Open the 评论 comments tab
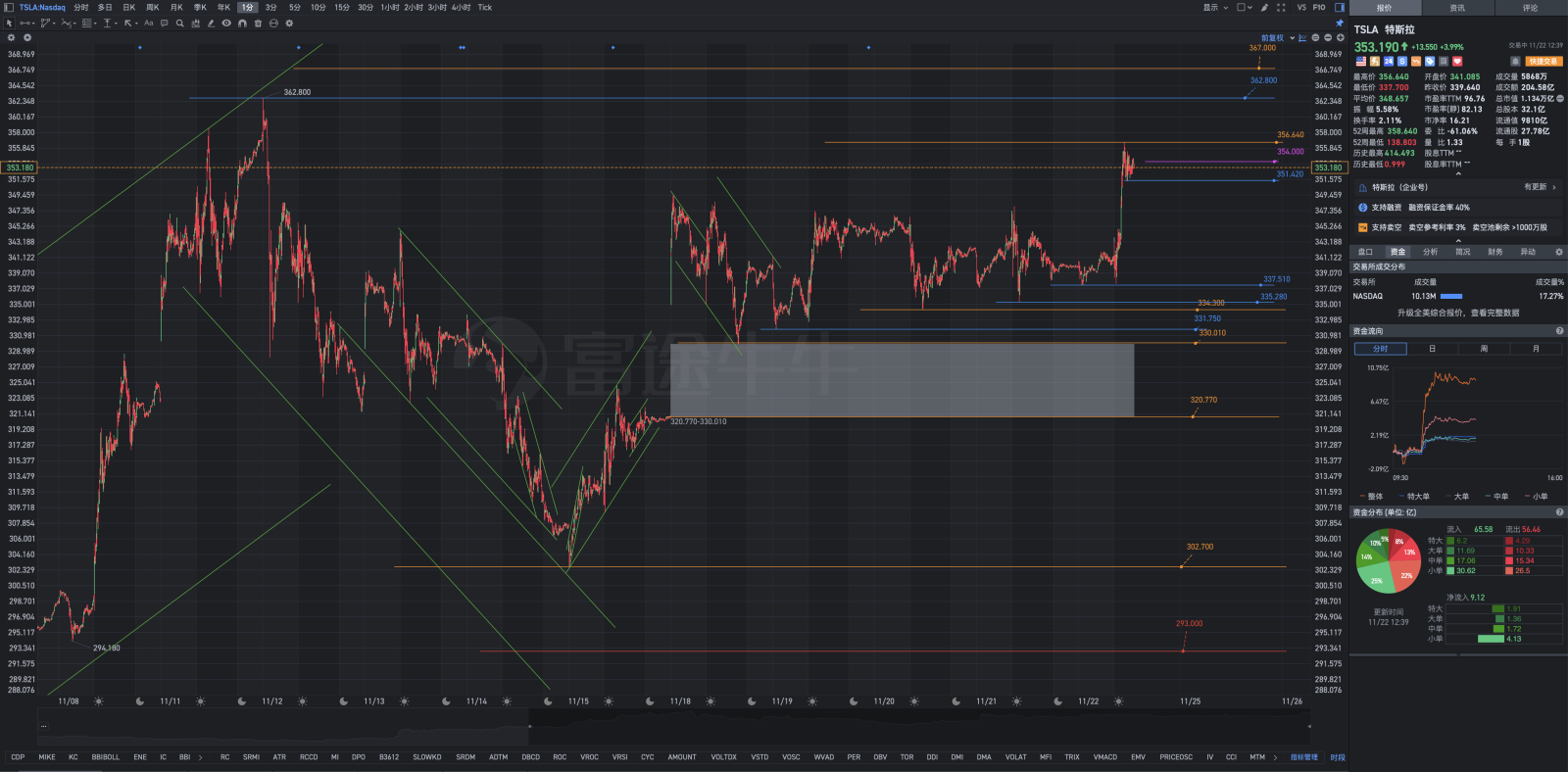 point(1530,8)
